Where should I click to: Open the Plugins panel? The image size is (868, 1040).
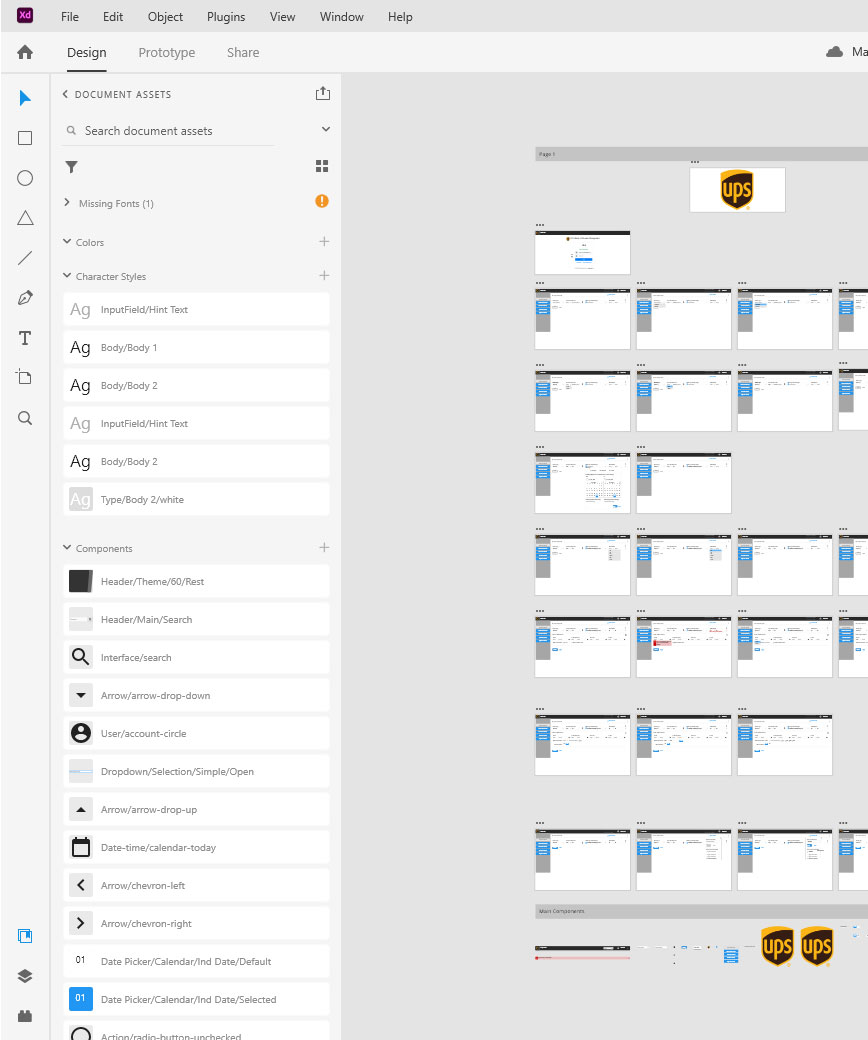click(25, 1016)
